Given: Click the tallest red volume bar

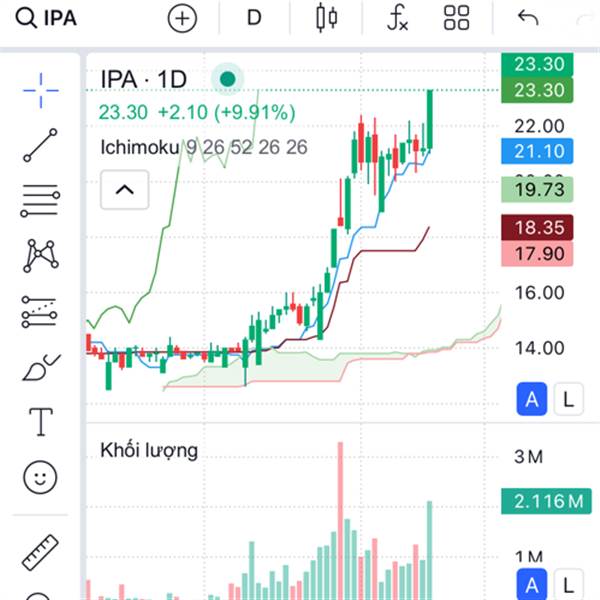Looking at the screenshot, I should click(340, 521).
